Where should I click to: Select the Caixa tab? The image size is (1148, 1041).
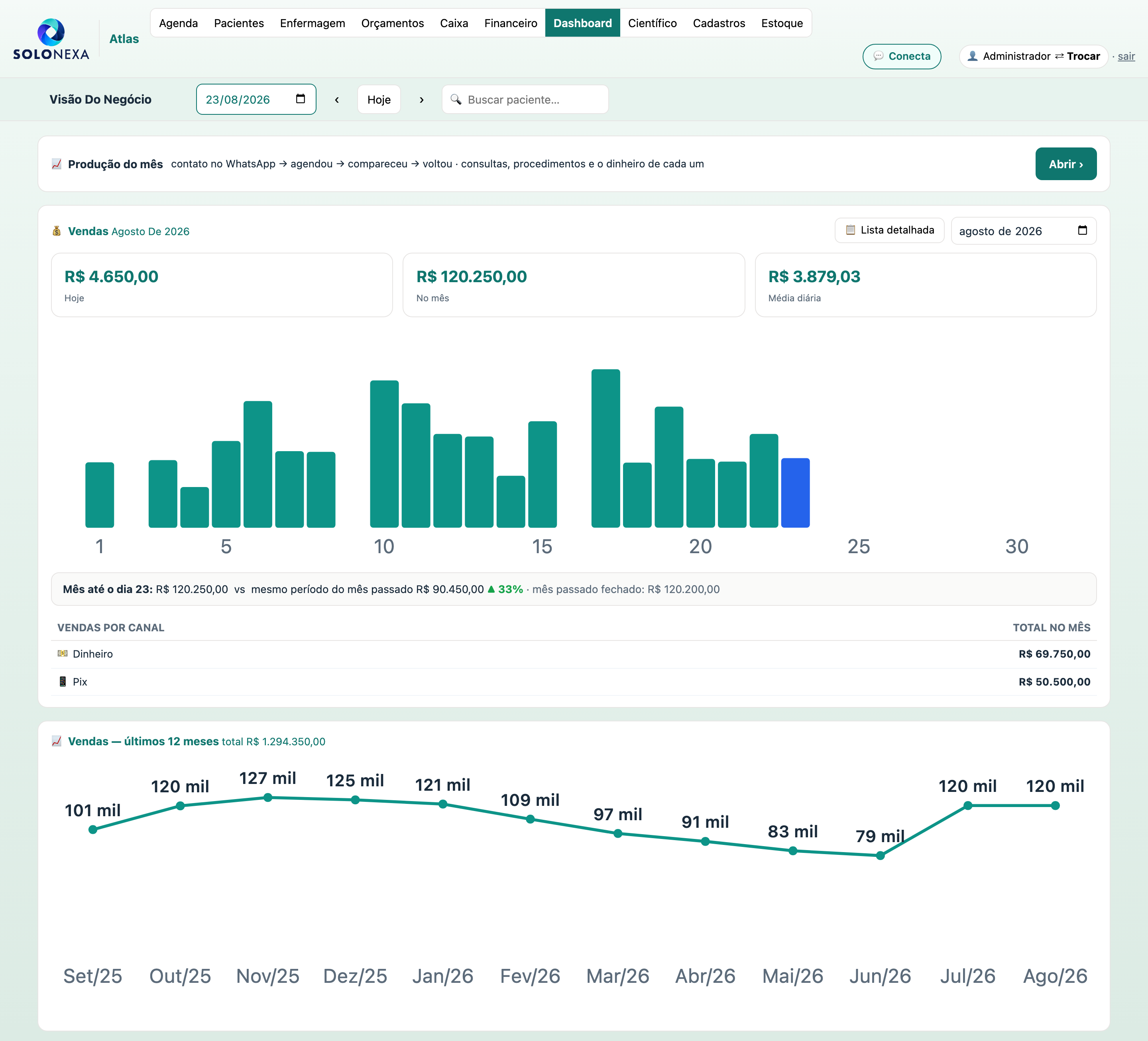tap(454, 23)
